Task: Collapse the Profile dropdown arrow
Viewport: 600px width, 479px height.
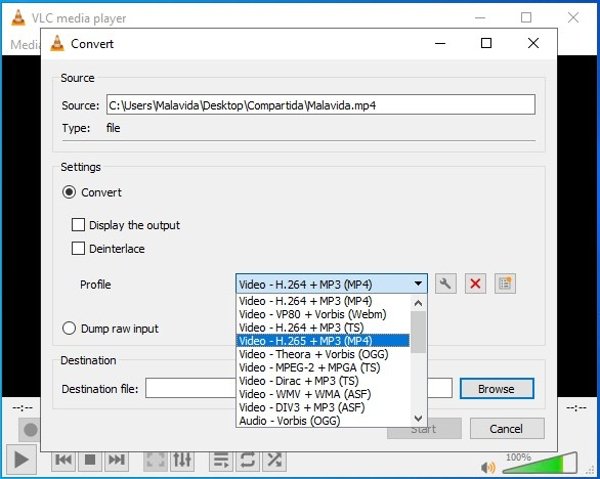Action: [418, 284]
